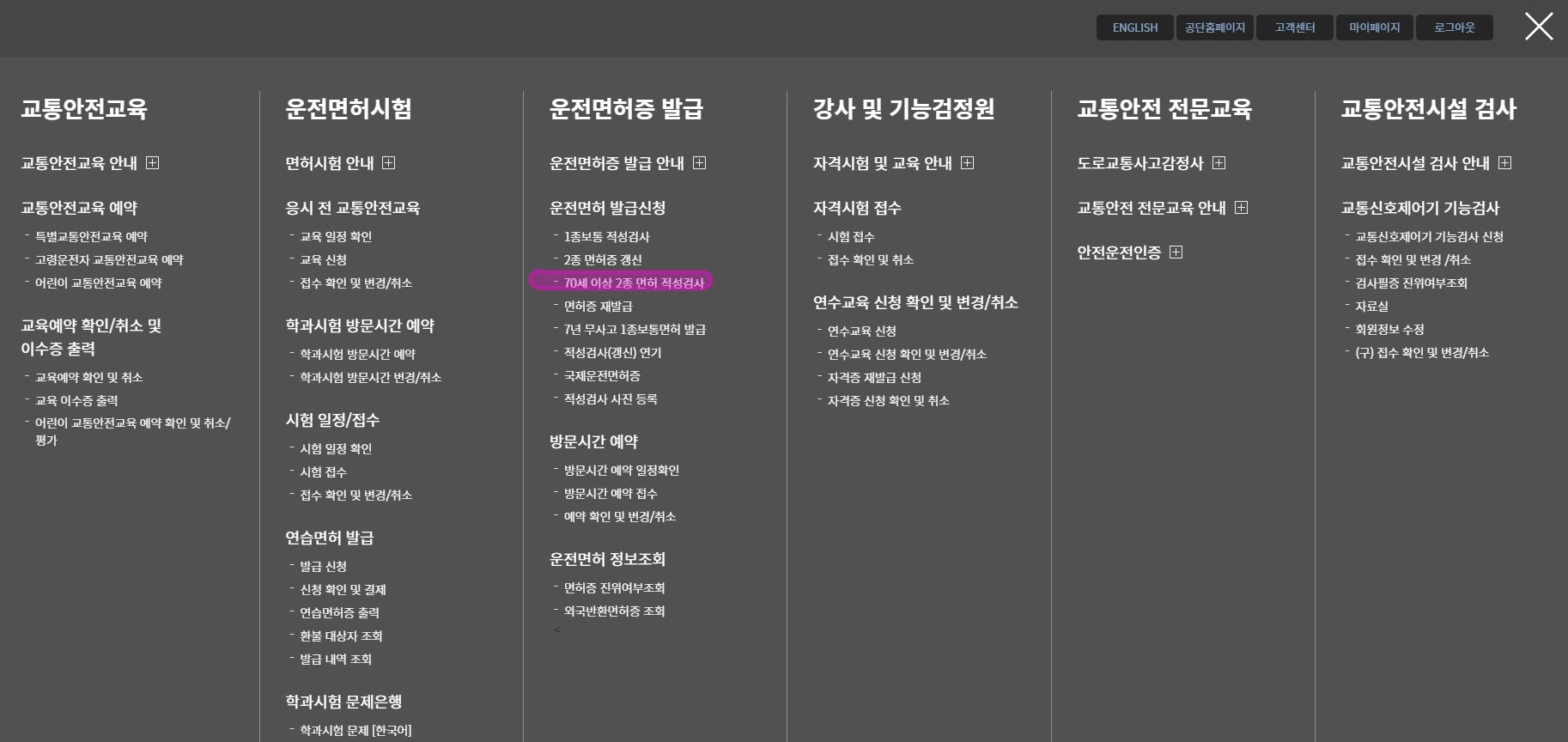Open 자격증 재발급 신청 link
Viewport: 1568px width, 742px height.
[874, 377]
